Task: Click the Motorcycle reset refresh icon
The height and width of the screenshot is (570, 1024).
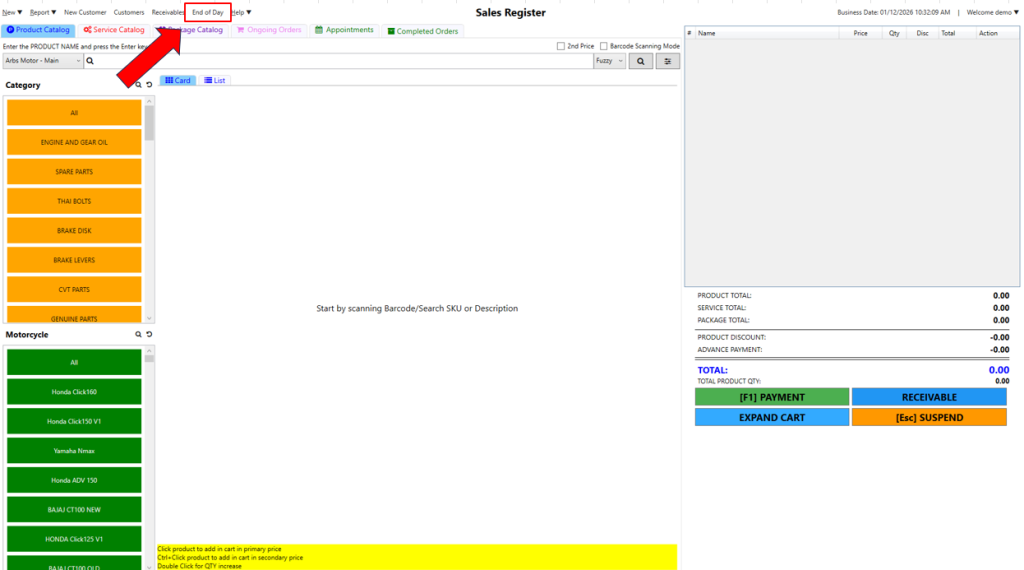Action: pos(149,335)
